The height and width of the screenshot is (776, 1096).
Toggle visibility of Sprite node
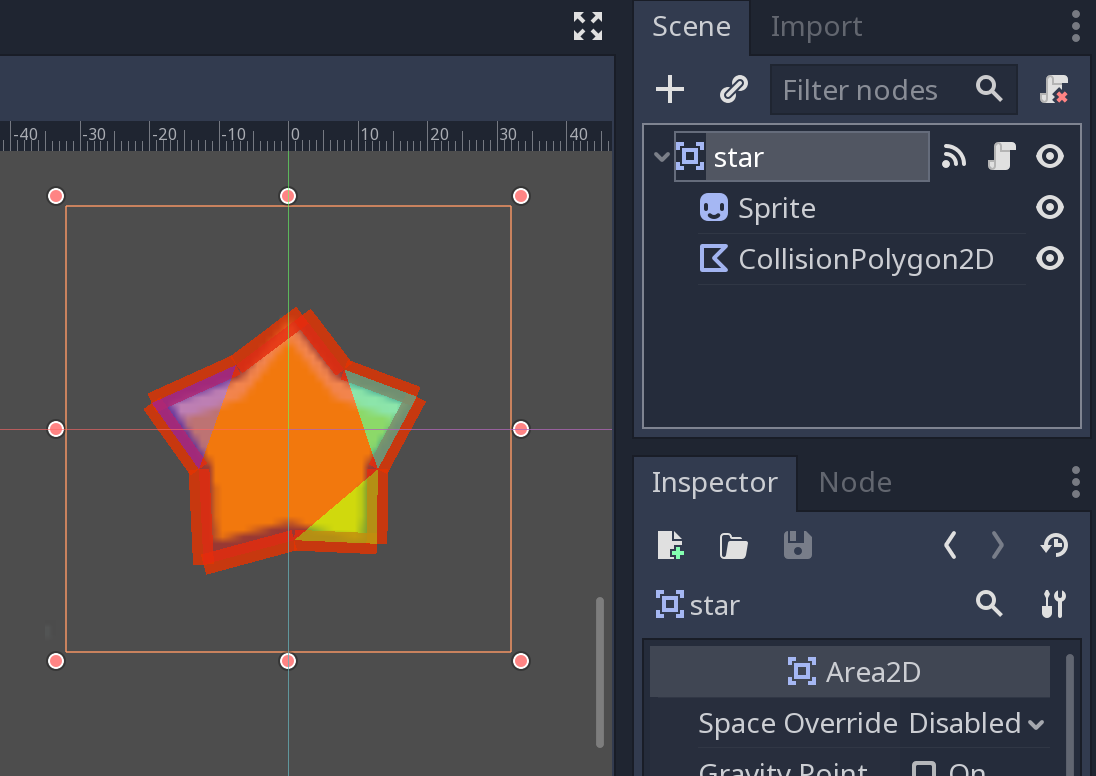click(1050, 208)
